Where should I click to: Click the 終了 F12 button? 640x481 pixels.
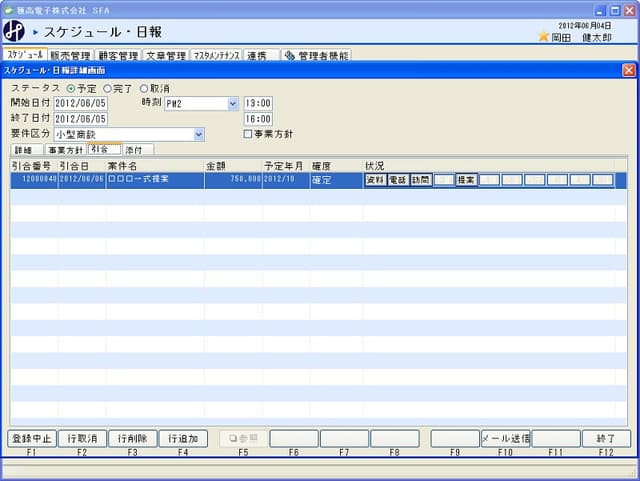click(606, 439)
